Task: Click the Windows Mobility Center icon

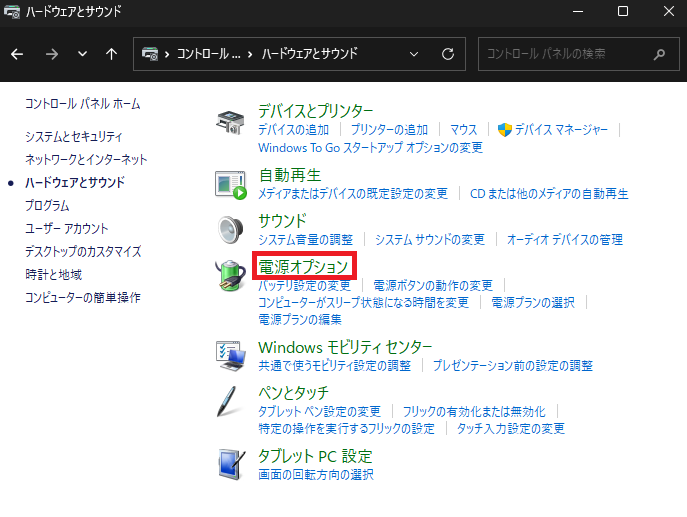Action: coord(232,353)
